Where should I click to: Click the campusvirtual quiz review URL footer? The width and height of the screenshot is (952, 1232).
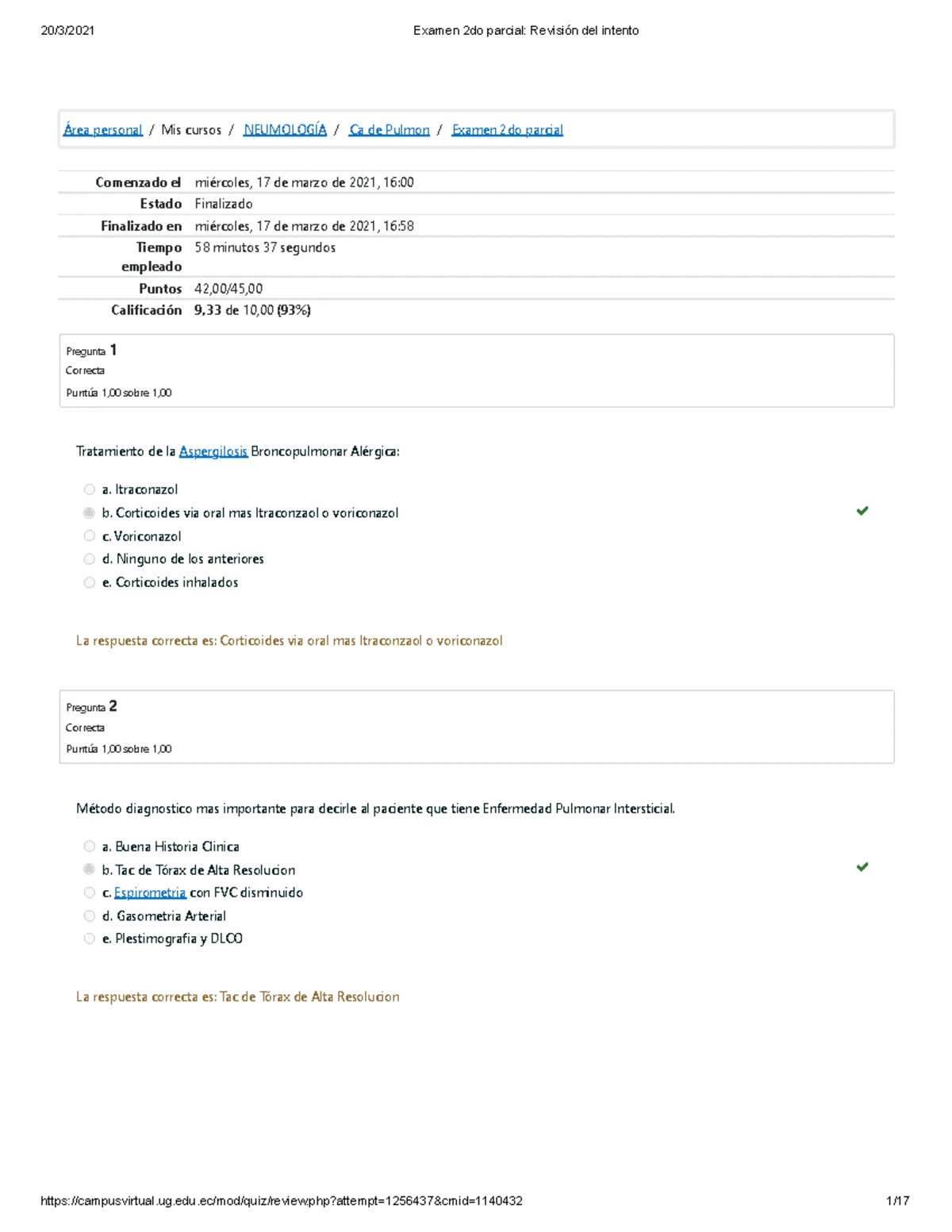click(x=282, y=1201)
